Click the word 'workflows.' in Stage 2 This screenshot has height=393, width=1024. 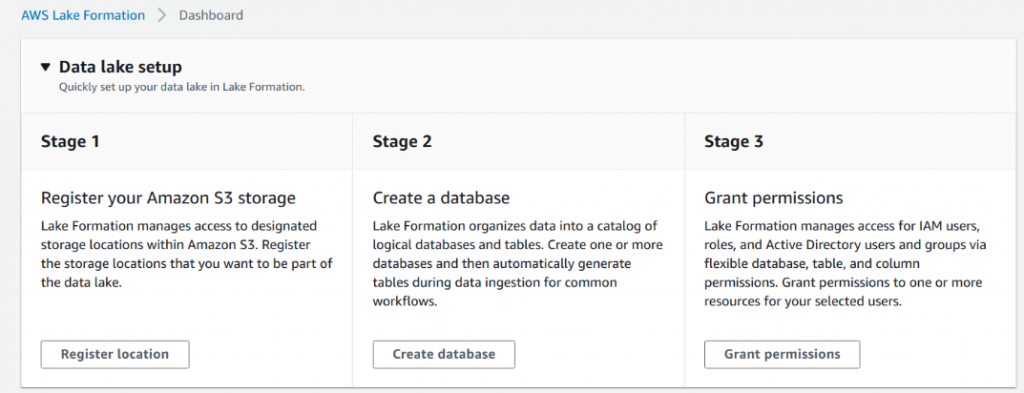[x=404, y=302]
